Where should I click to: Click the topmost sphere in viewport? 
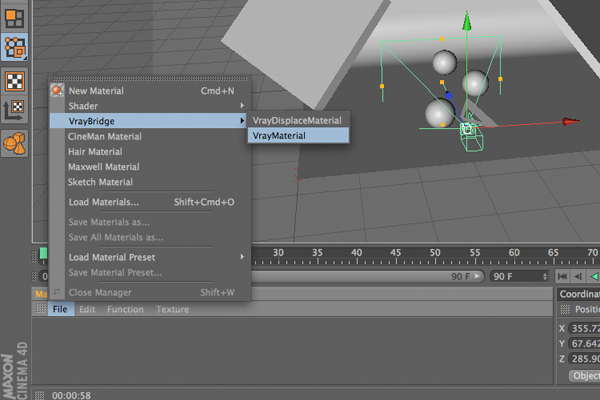click(x=445, y=62)
